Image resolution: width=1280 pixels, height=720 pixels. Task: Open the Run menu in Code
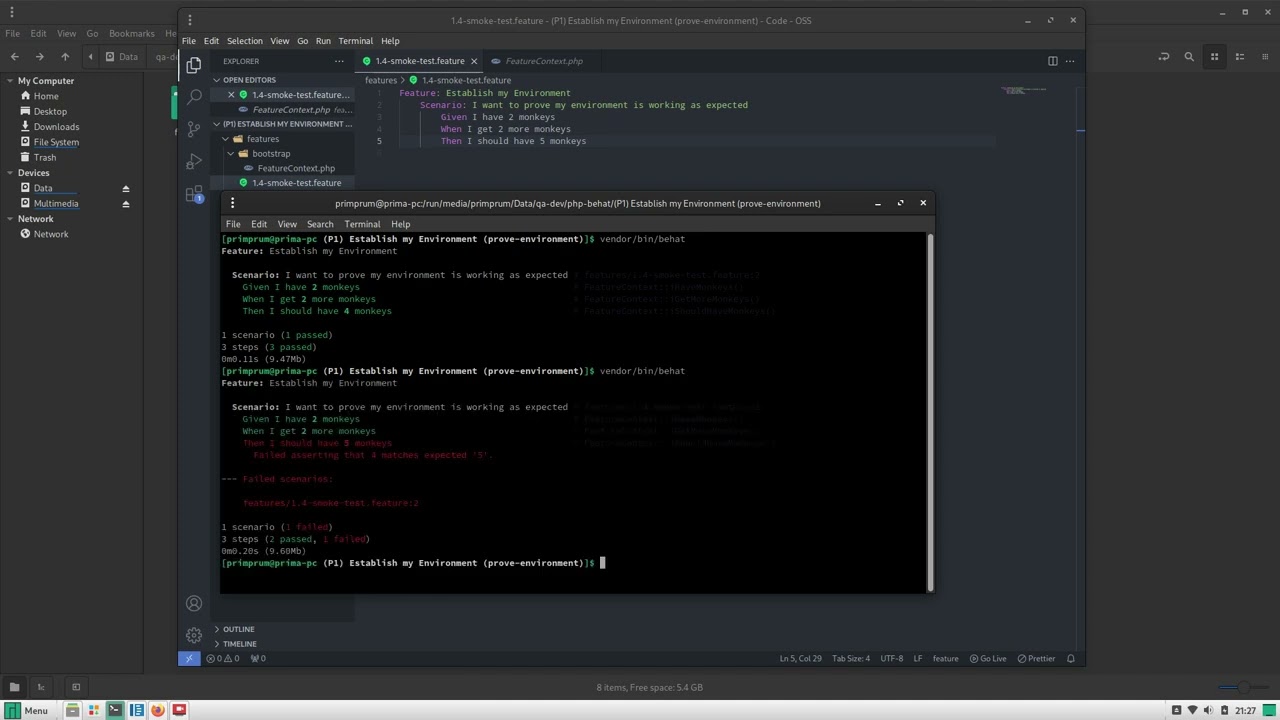[x=323, y=41]
